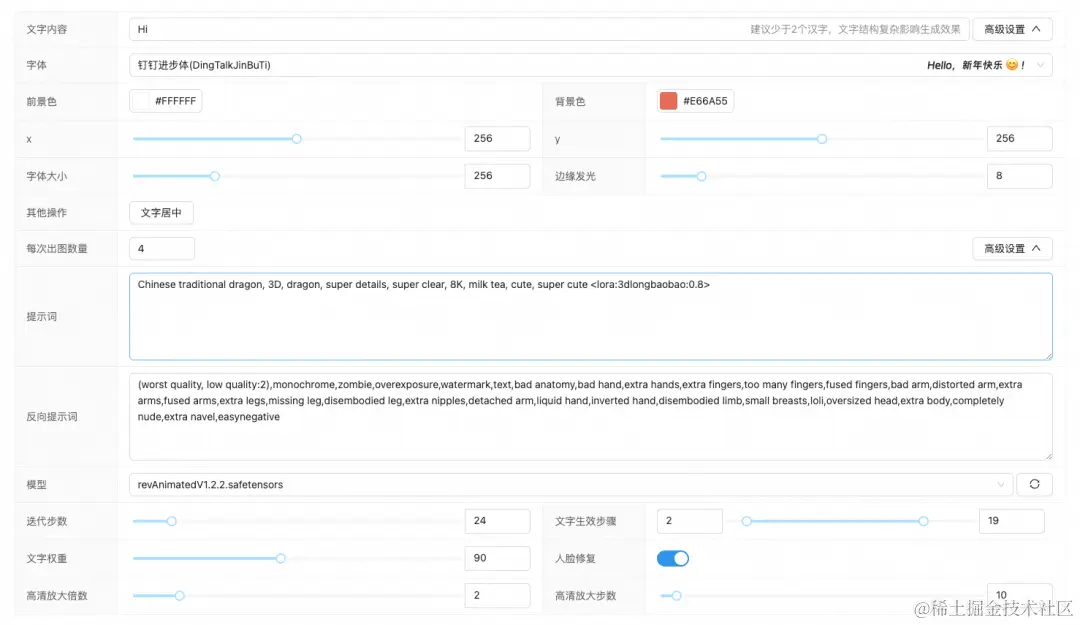Open the white 前景色 color swatch
This screenshot has height=625, width=1080.
141,101
